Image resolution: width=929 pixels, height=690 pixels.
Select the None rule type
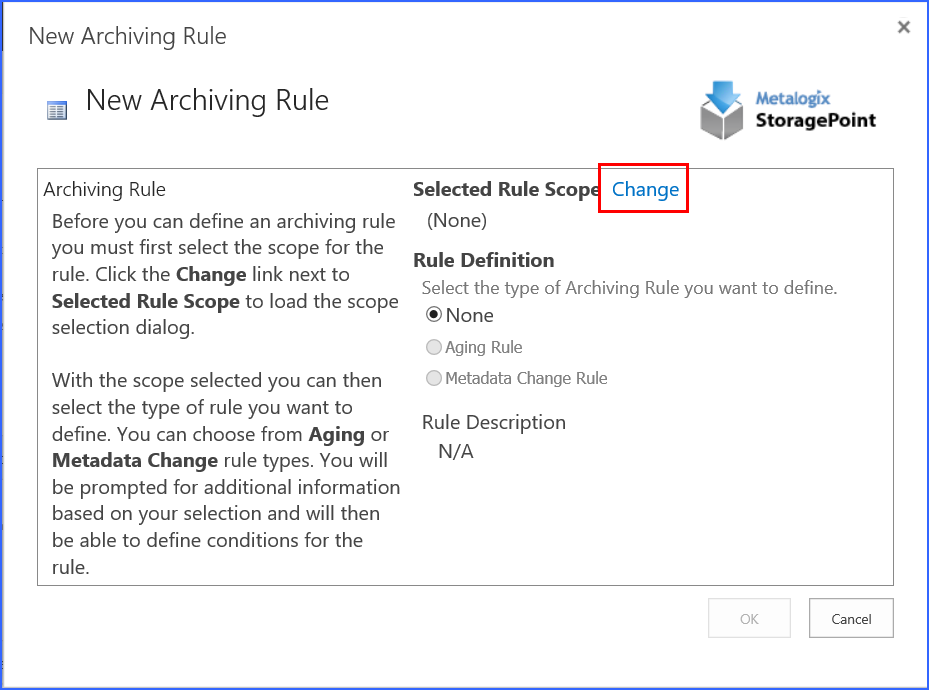click(x=434, y=314)
